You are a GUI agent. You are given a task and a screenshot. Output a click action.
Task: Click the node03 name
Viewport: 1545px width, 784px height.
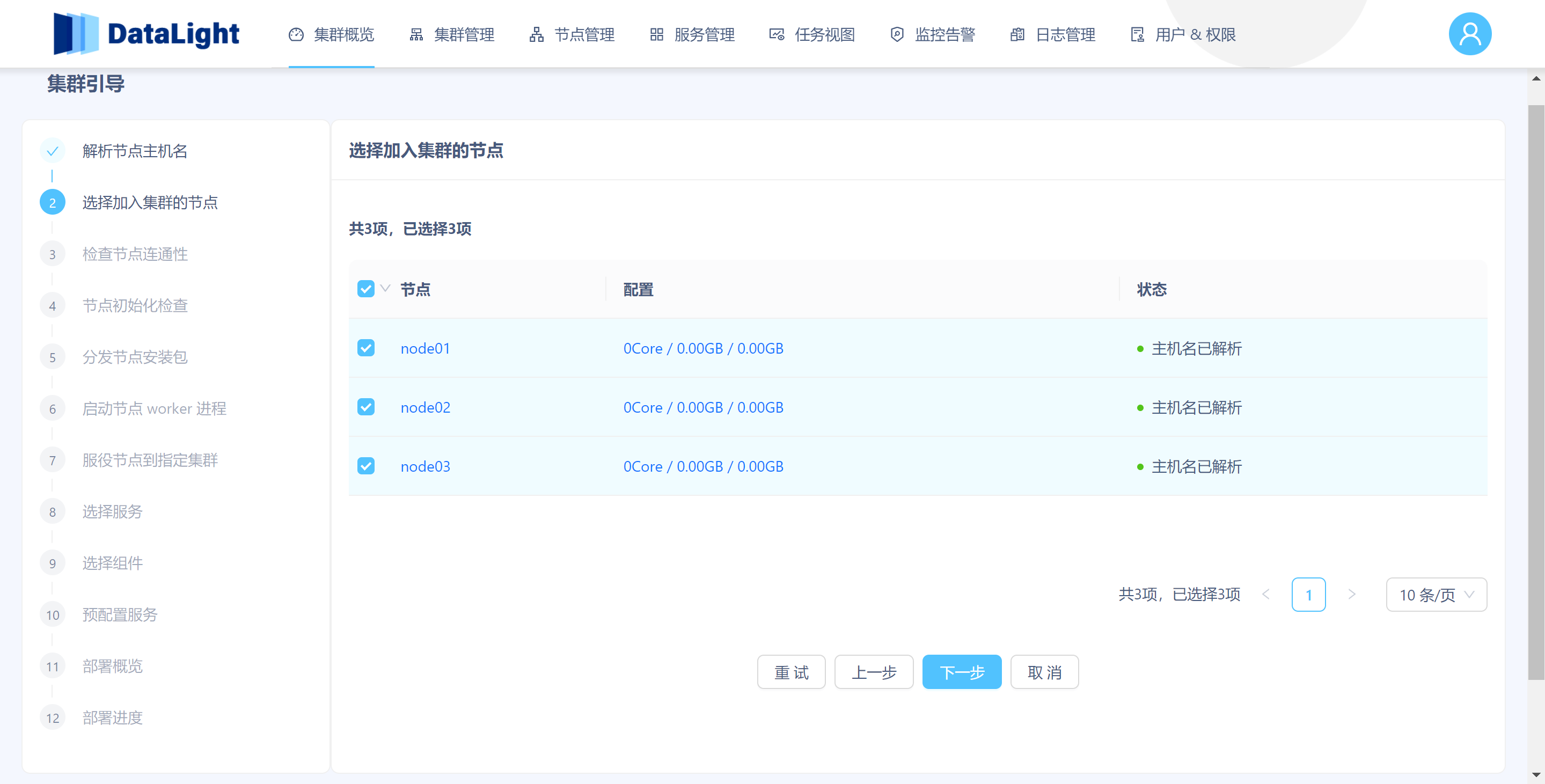[x=425, y=467]
